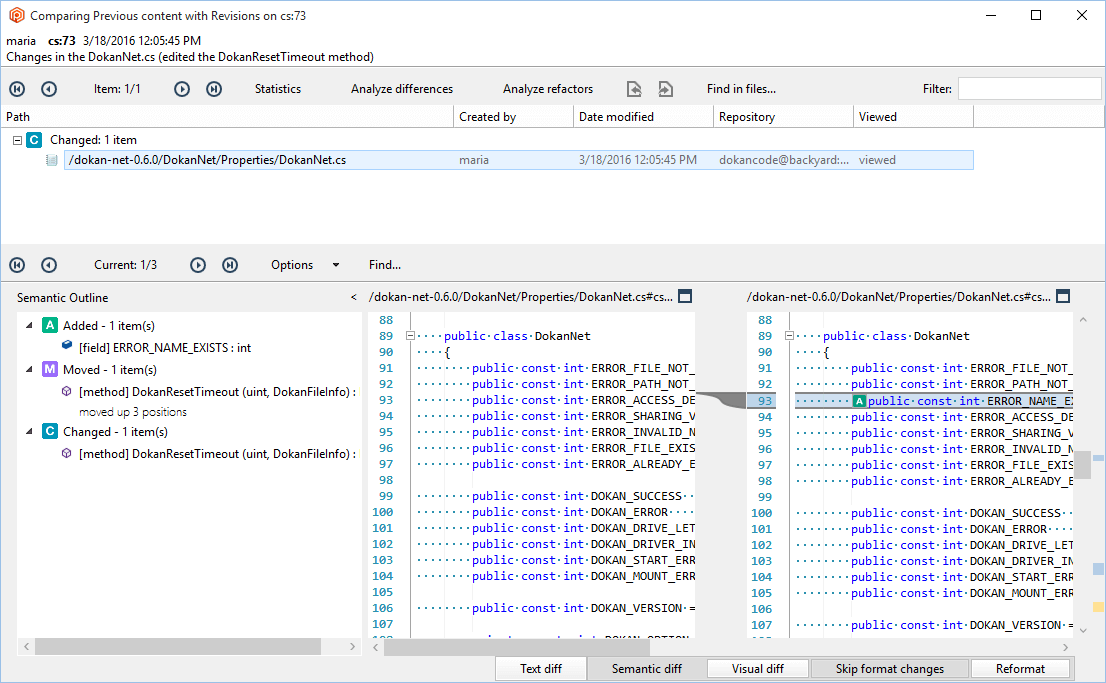
Task: Maximize the right diff pane
Action: pyautogui.click(x=1062, y=295)
